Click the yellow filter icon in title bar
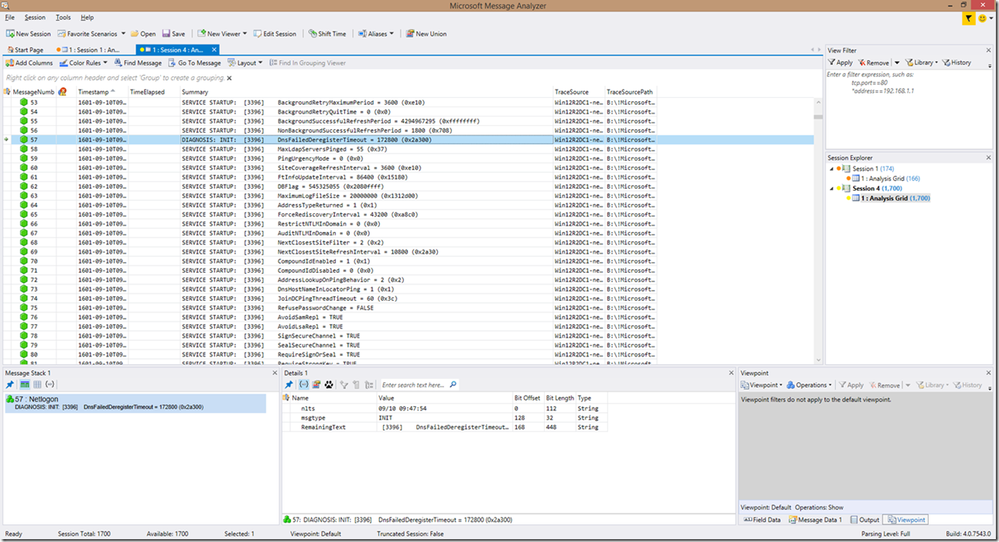This screenshot has height=542, width=999. [x=968, y=18]
